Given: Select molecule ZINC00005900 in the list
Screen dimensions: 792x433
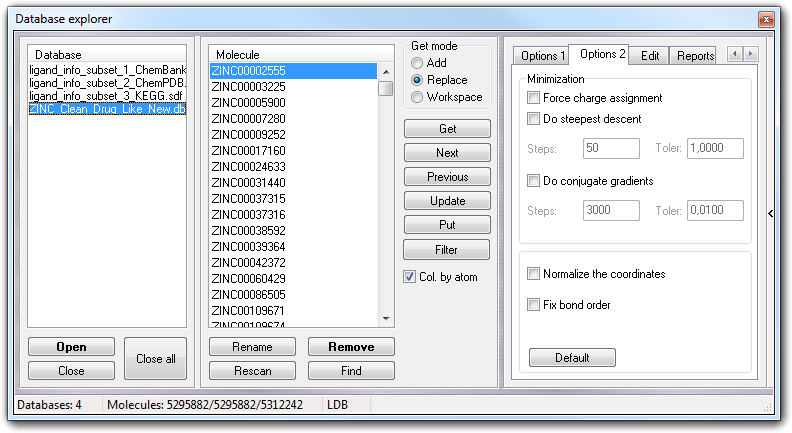Looking at the screenshot, I should (248, 103).
